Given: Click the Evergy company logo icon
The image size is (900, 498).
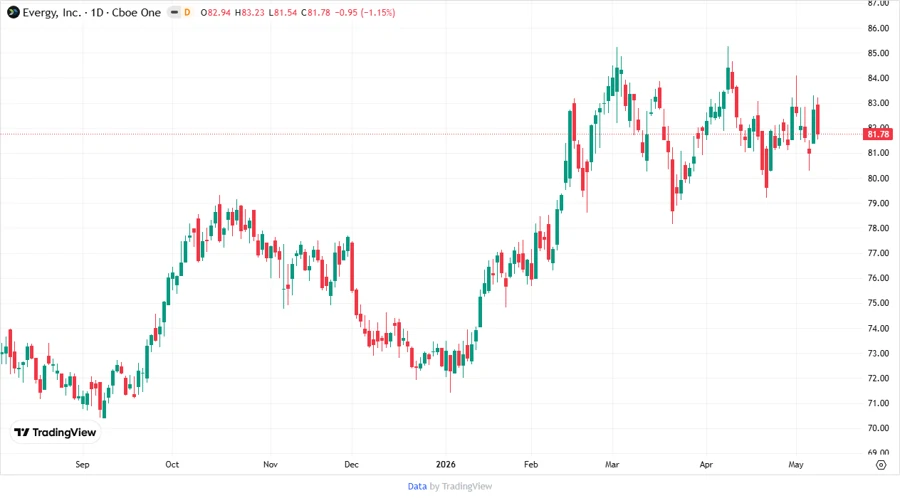Looking at the screenshot, I should 13,12.
